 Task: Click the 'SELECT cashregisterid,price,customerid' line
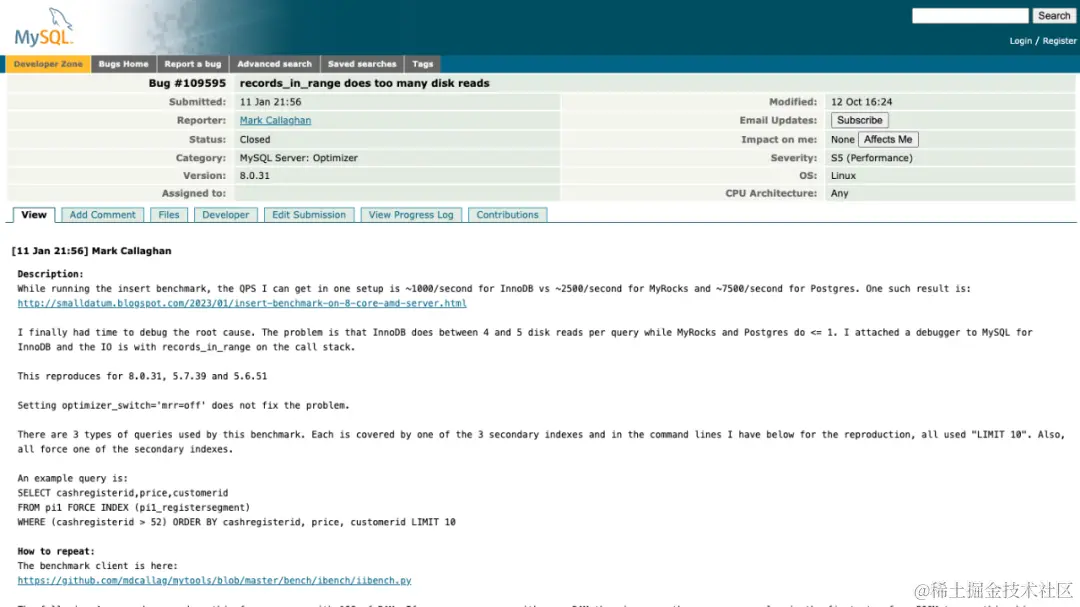(123, 493)
